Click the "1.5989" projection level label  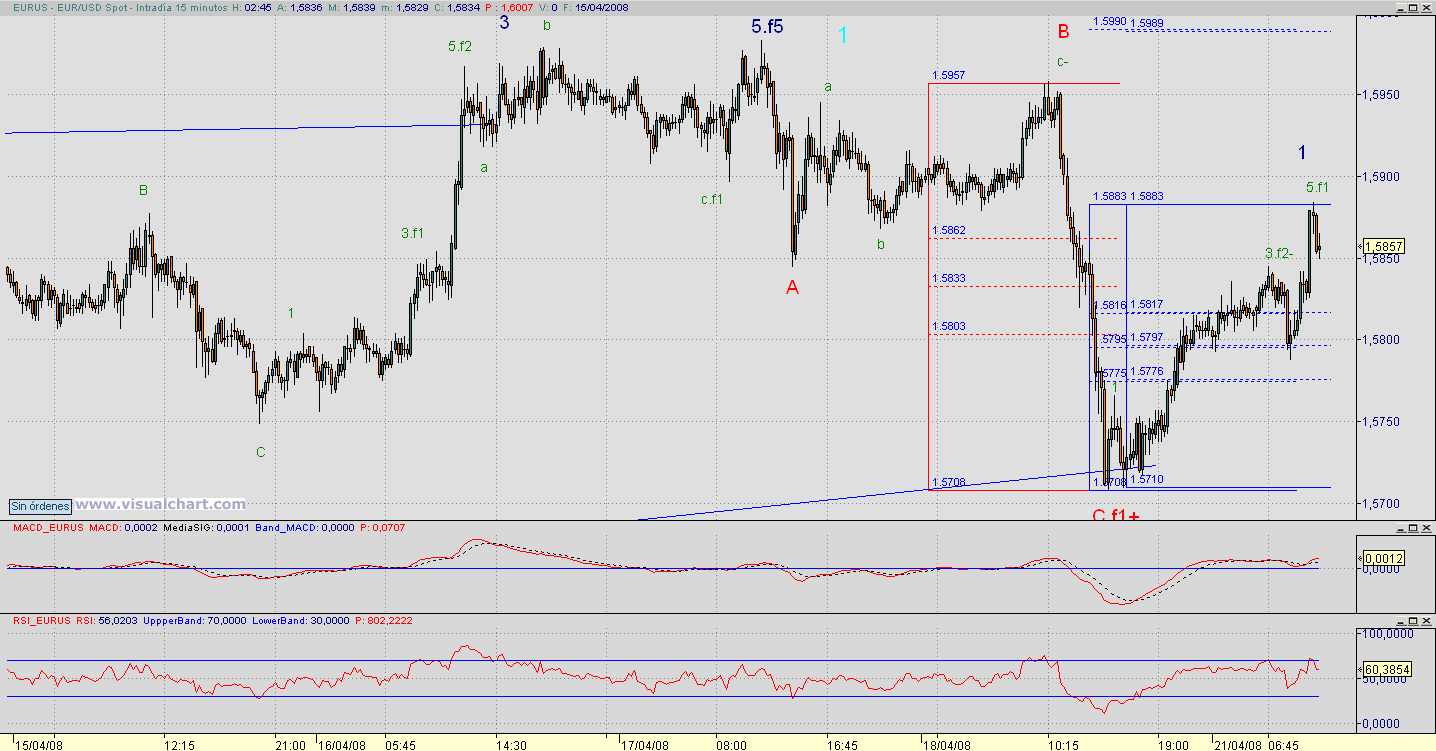[1146, 23]
